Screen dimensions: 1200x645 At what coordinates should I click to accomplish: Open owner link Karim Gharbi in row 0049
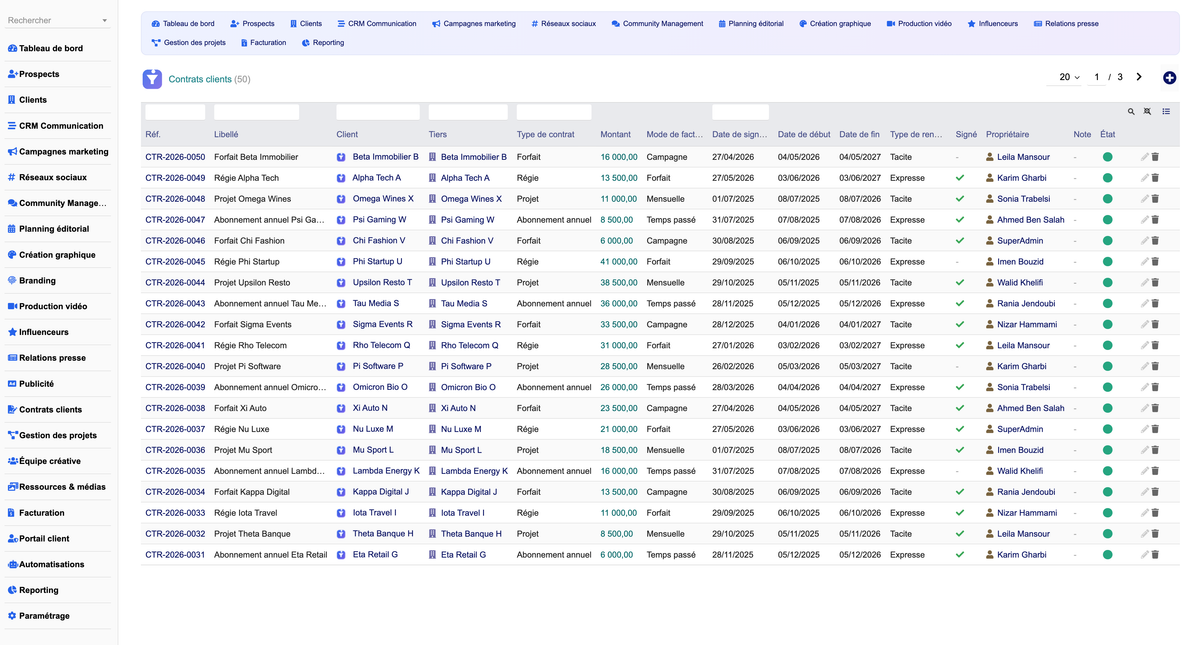pyautogui.click(x=1022, y=178)
